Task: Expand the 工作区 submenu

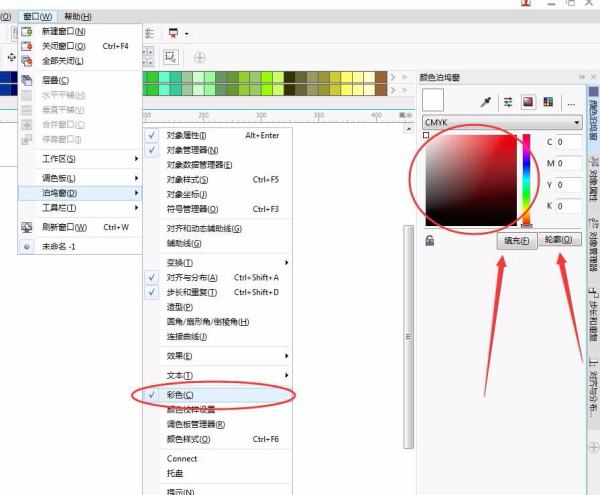Action: click(x=80, y=159)
